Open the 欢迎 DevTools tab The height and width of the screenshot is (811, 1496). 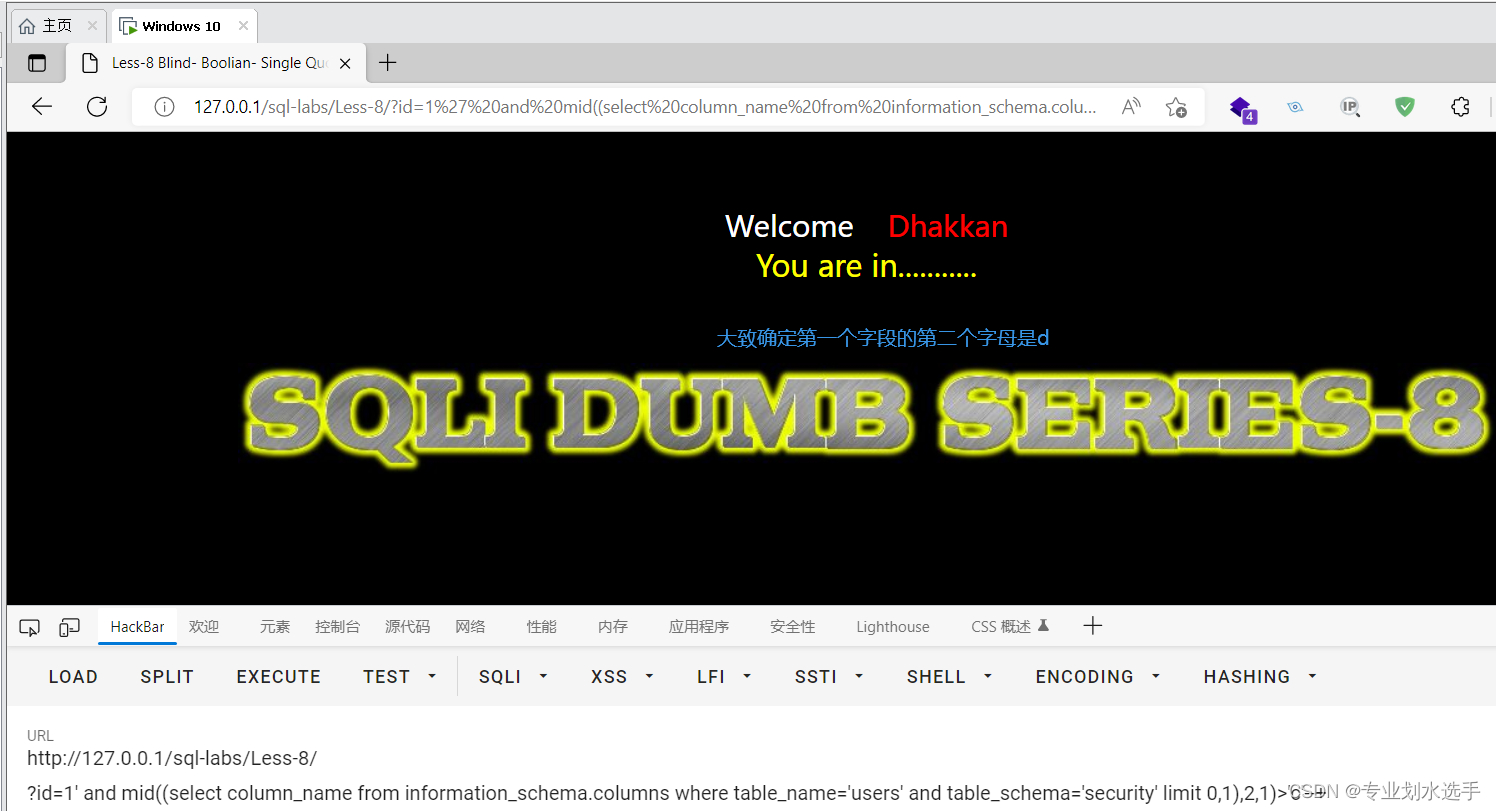point(204,627)
